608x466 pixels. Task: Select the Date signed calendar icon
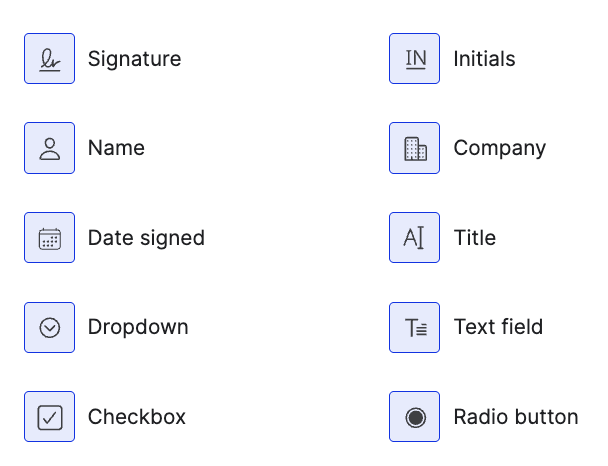[50, 238]
